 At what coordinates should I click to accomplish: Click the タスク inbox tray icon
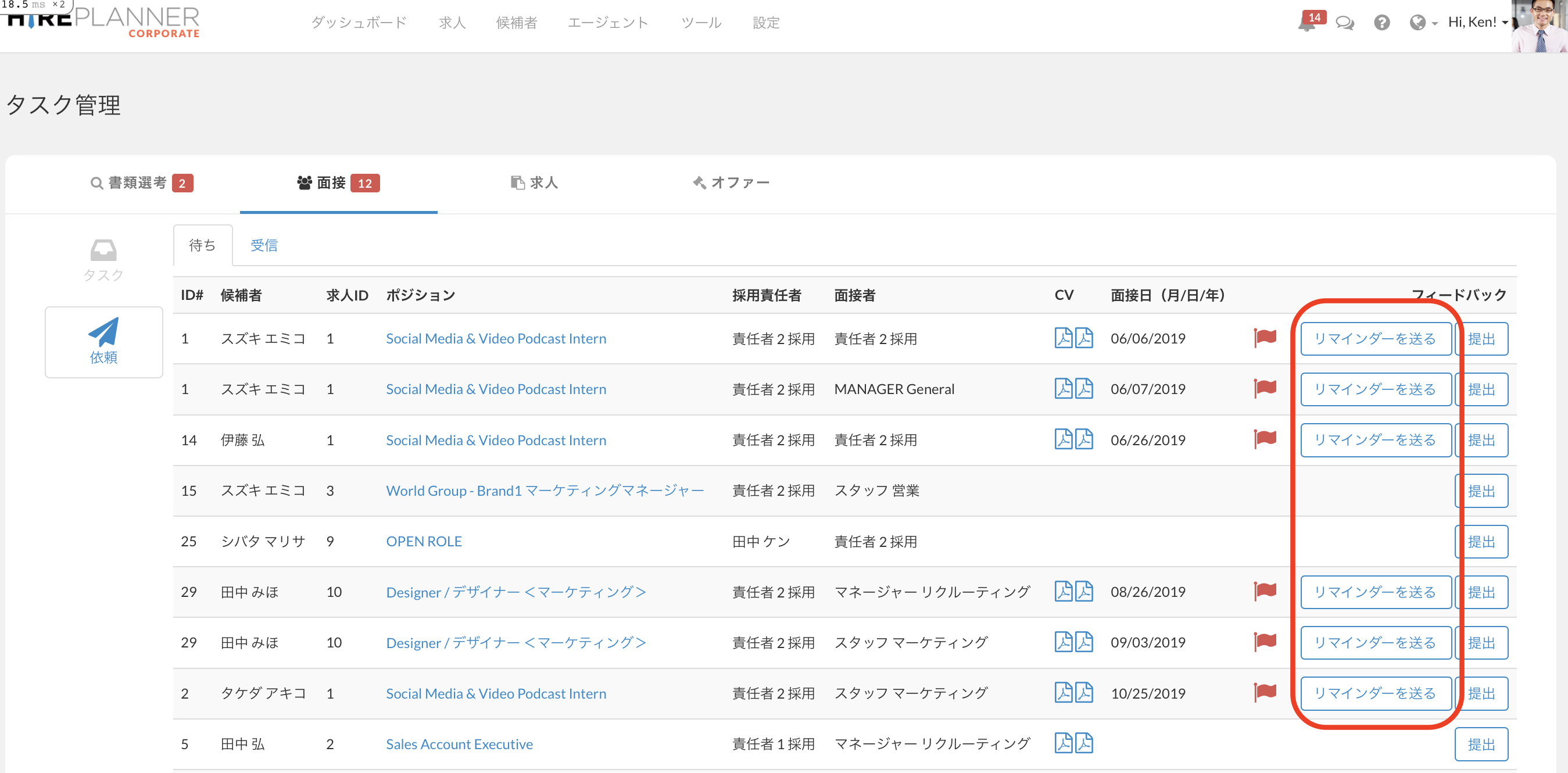103,250
